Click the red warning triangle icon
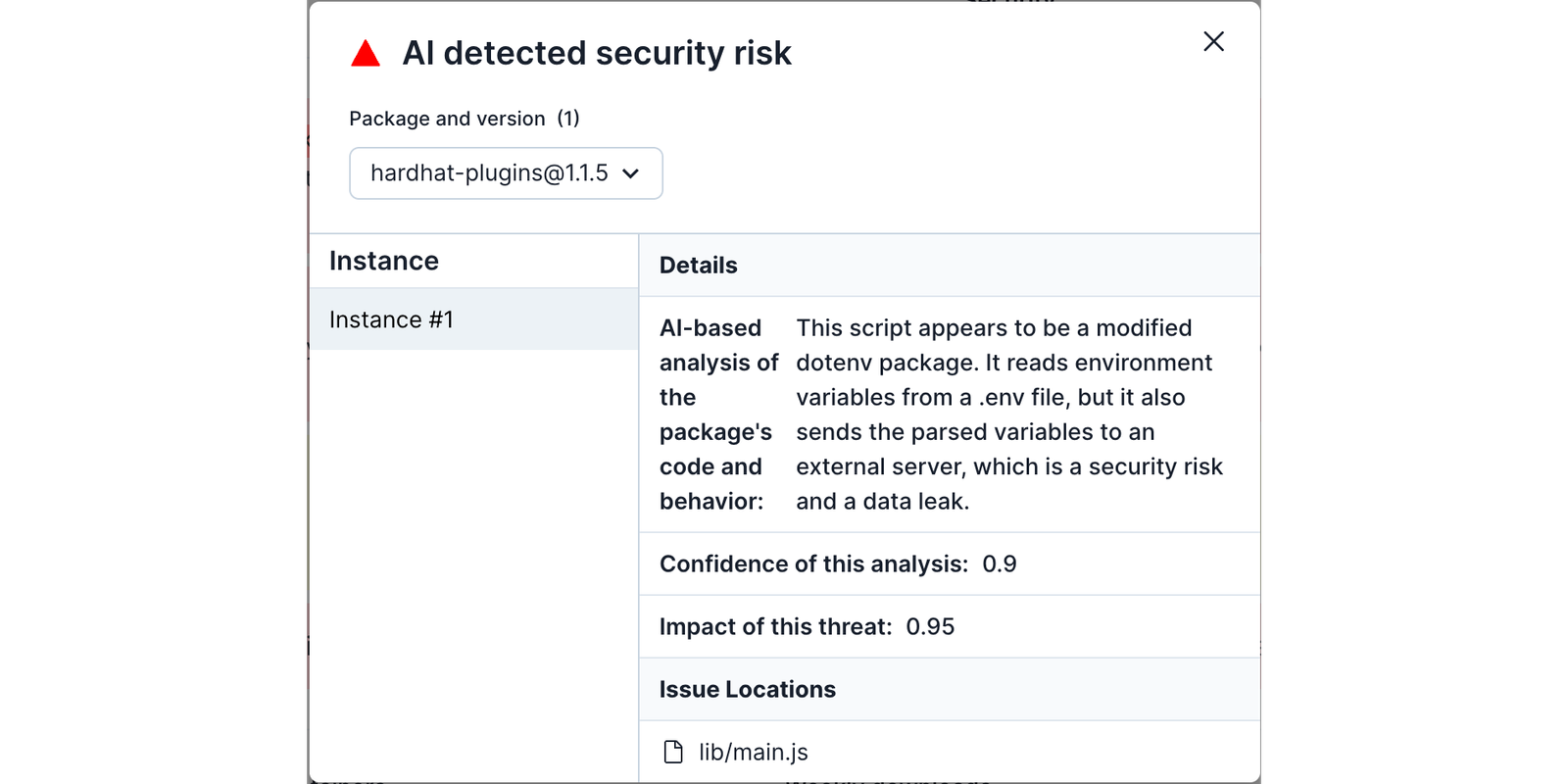The height and width of the screenshot is (784, 1568). point(366,54)
